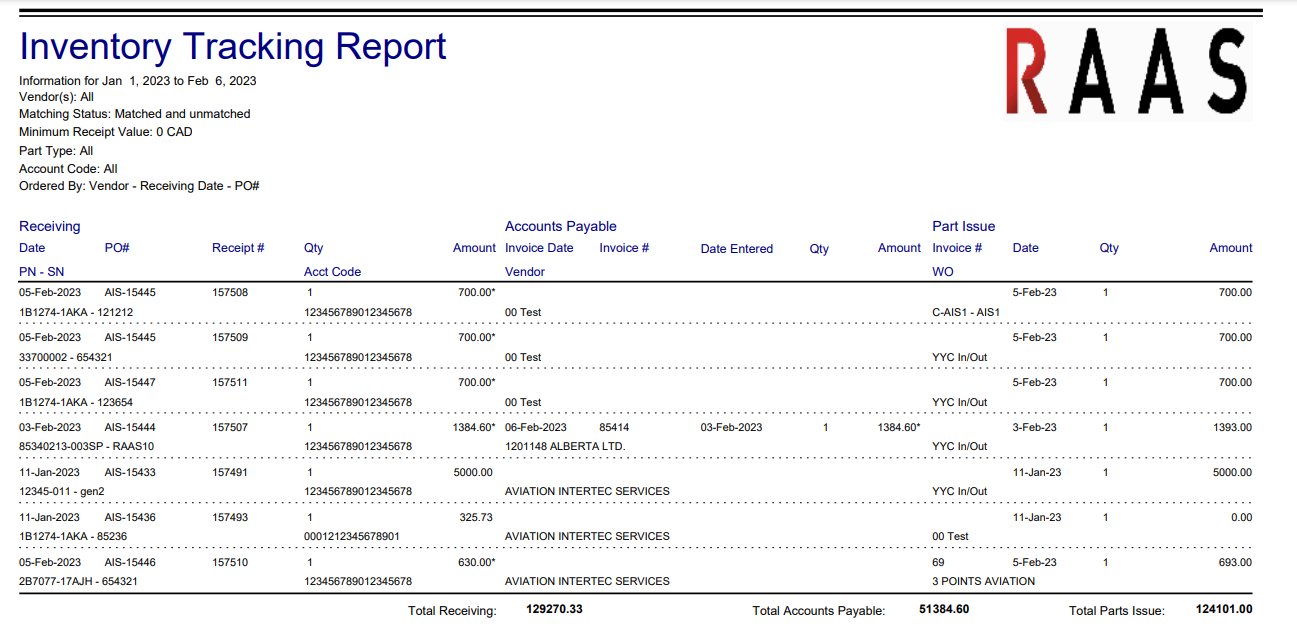Click the Inventory Tracking Report title

(232, 47)
